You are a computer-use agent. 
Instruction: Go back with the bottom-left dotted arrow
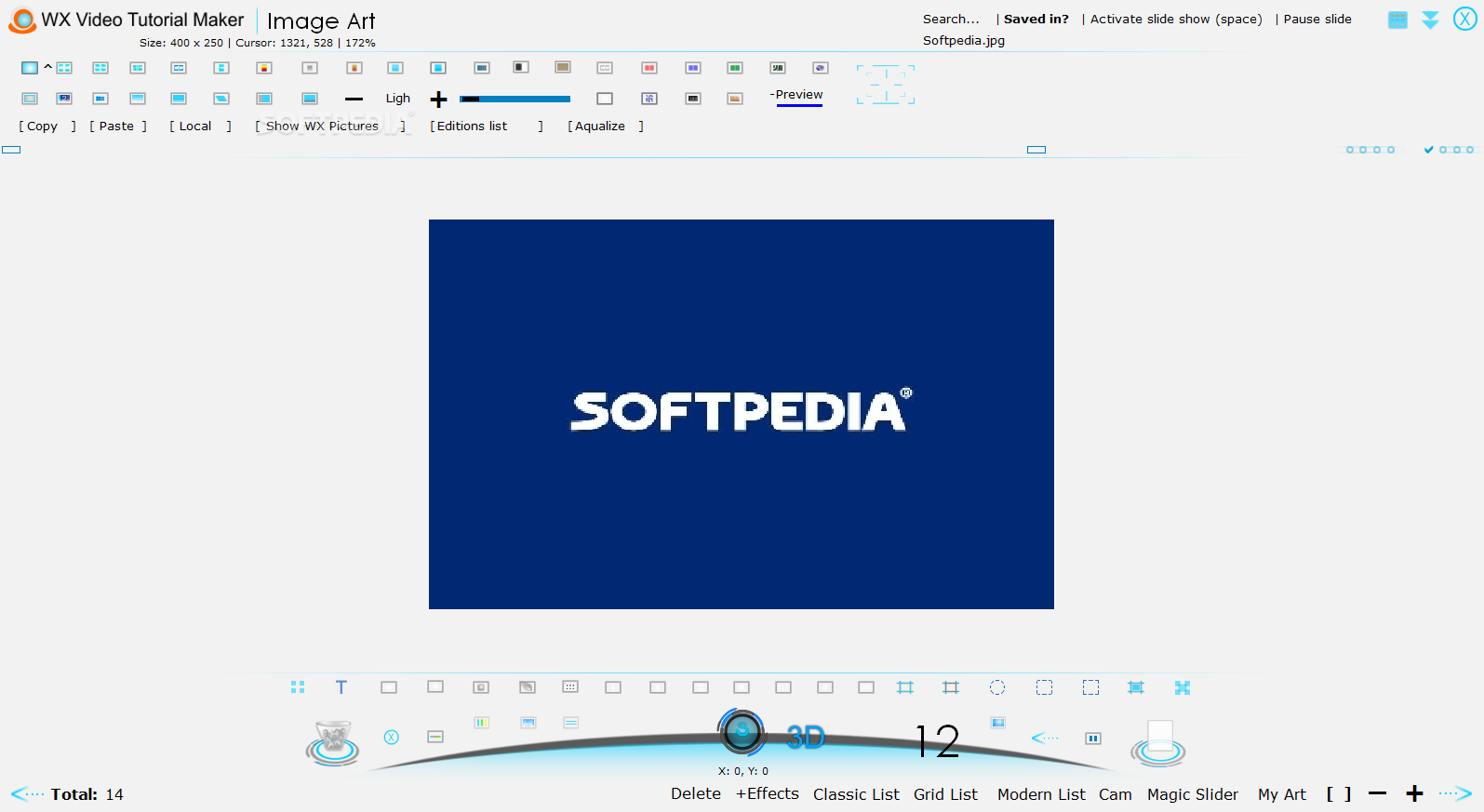pos(27,793)
